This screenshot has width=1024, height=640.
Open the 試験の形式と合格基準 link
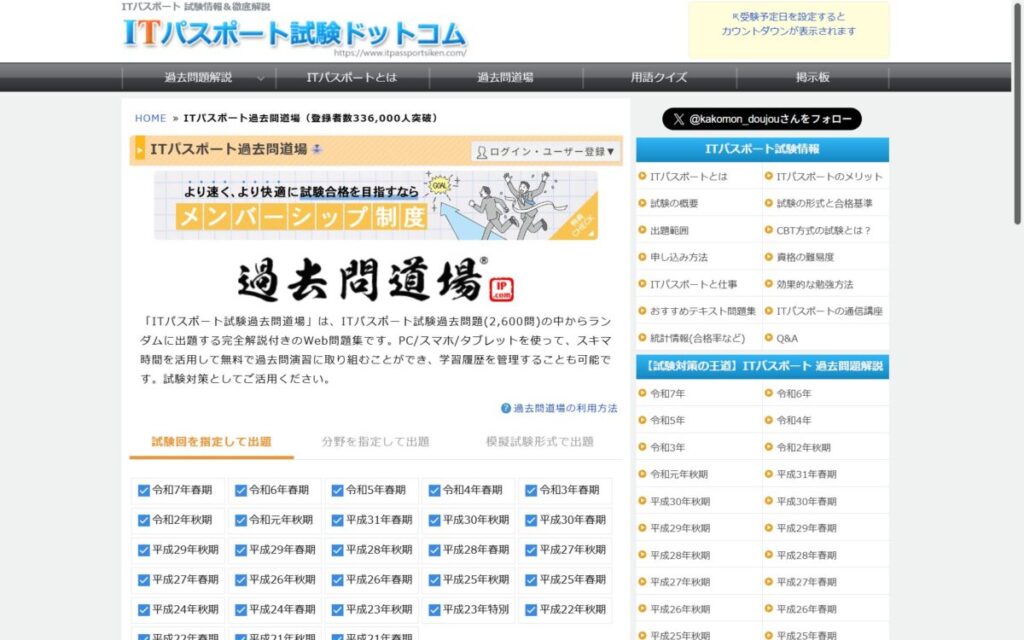(x=824, y=204)
